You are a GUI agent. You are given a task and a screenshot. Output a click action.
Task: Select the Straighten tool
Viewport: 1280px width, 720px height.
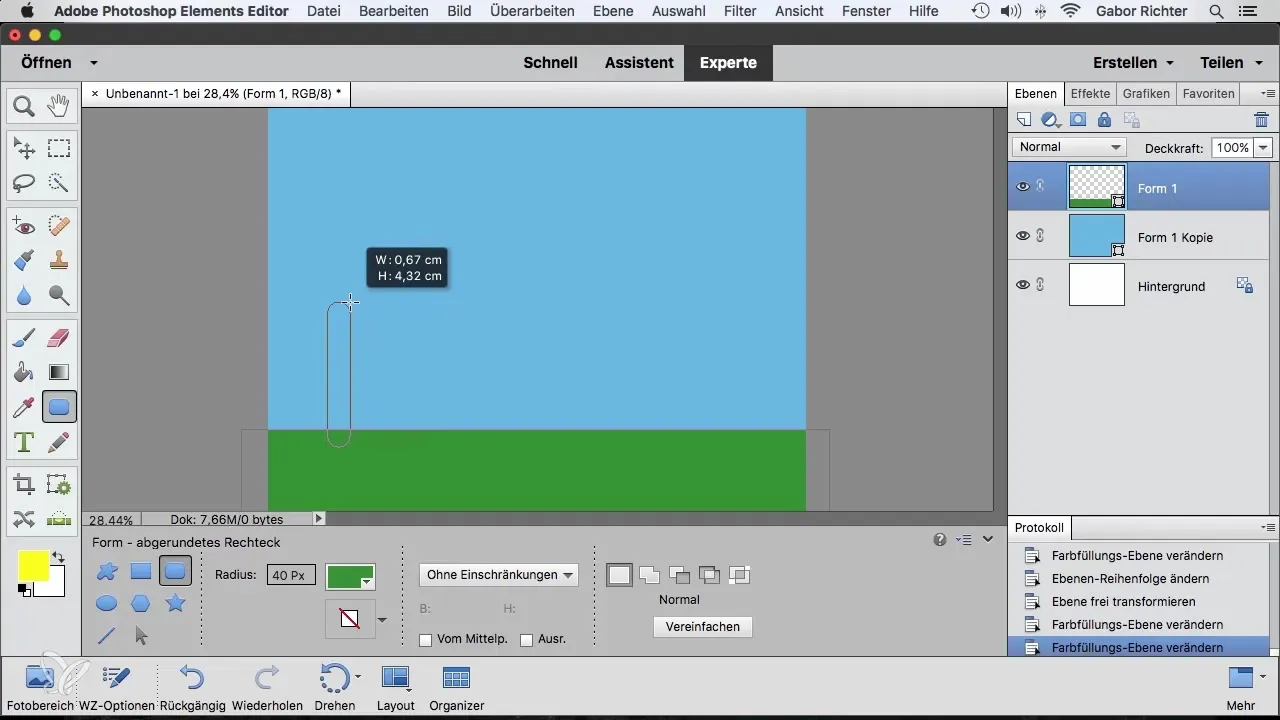pyautogui.click(x=59, y=519)
